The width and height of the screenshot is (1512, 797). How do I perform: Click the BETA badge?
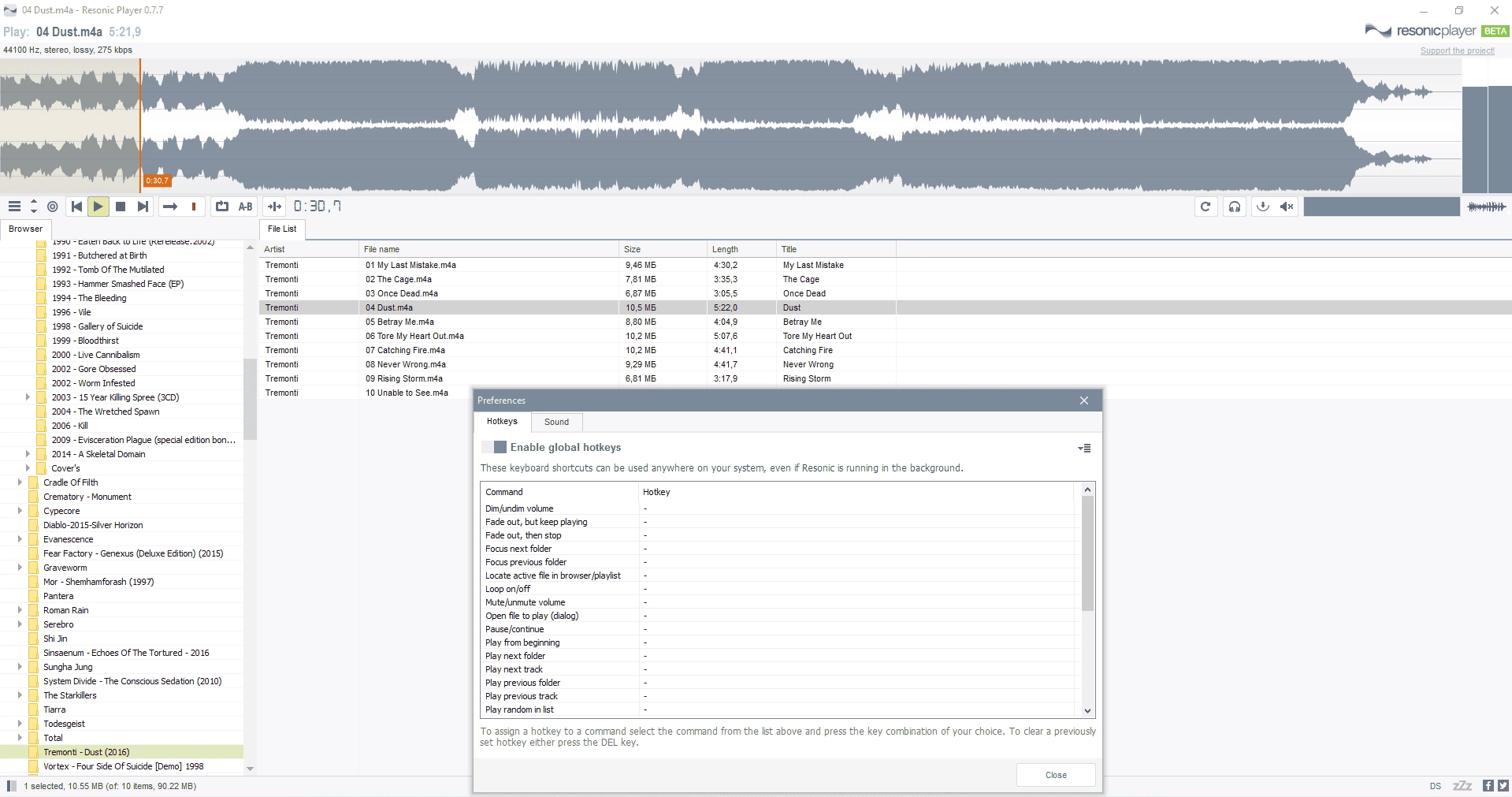(x=1495, y=31)
